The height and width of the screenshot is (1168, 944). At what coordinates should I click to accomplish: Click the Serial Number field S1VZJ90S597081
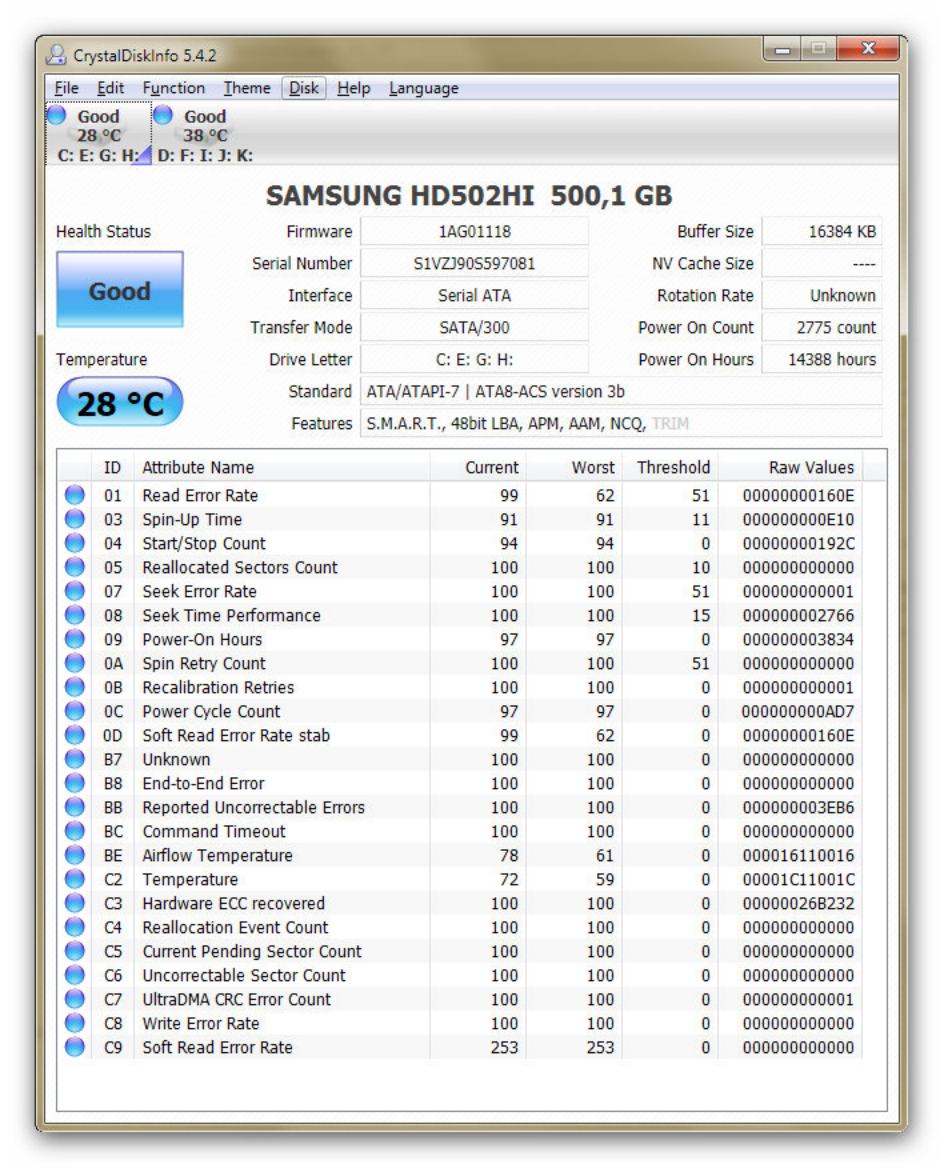point(475,264)
